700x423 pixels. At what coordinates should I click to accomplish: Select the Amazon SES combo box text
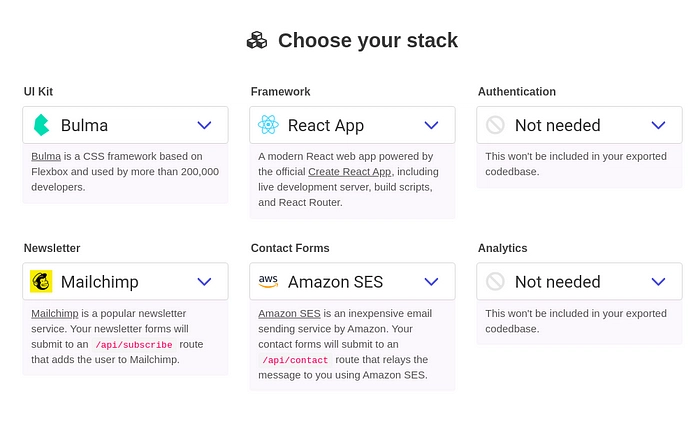335,282
